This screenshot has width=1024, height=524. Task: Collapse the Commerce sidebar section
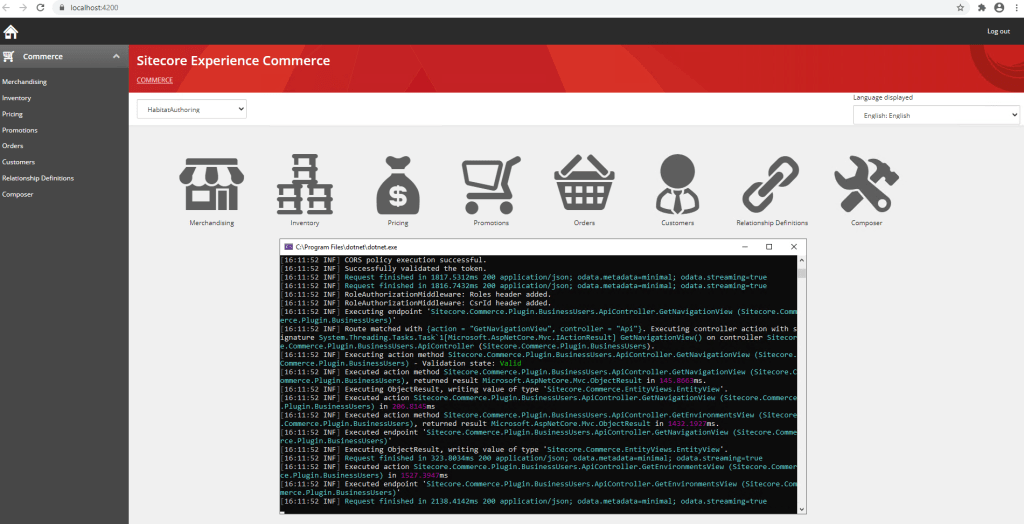(116, 56)
